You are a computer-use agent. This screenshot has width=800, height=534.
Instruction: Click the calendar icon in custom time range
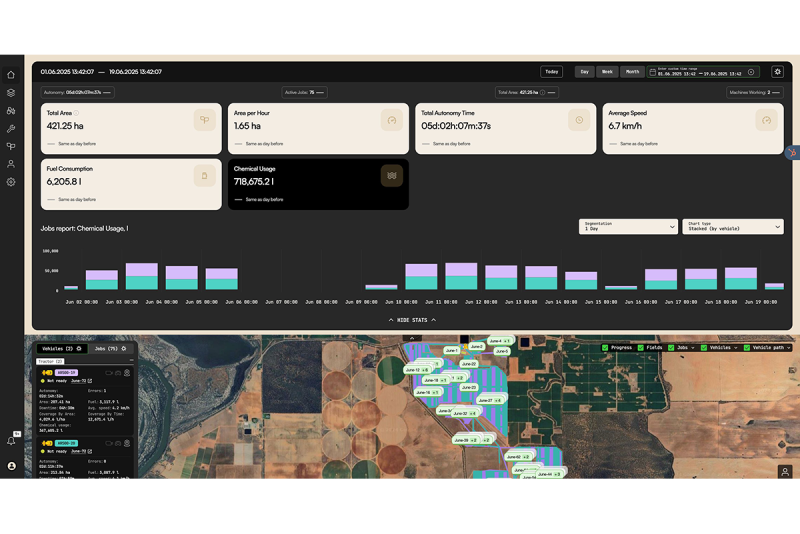(653, 72)
